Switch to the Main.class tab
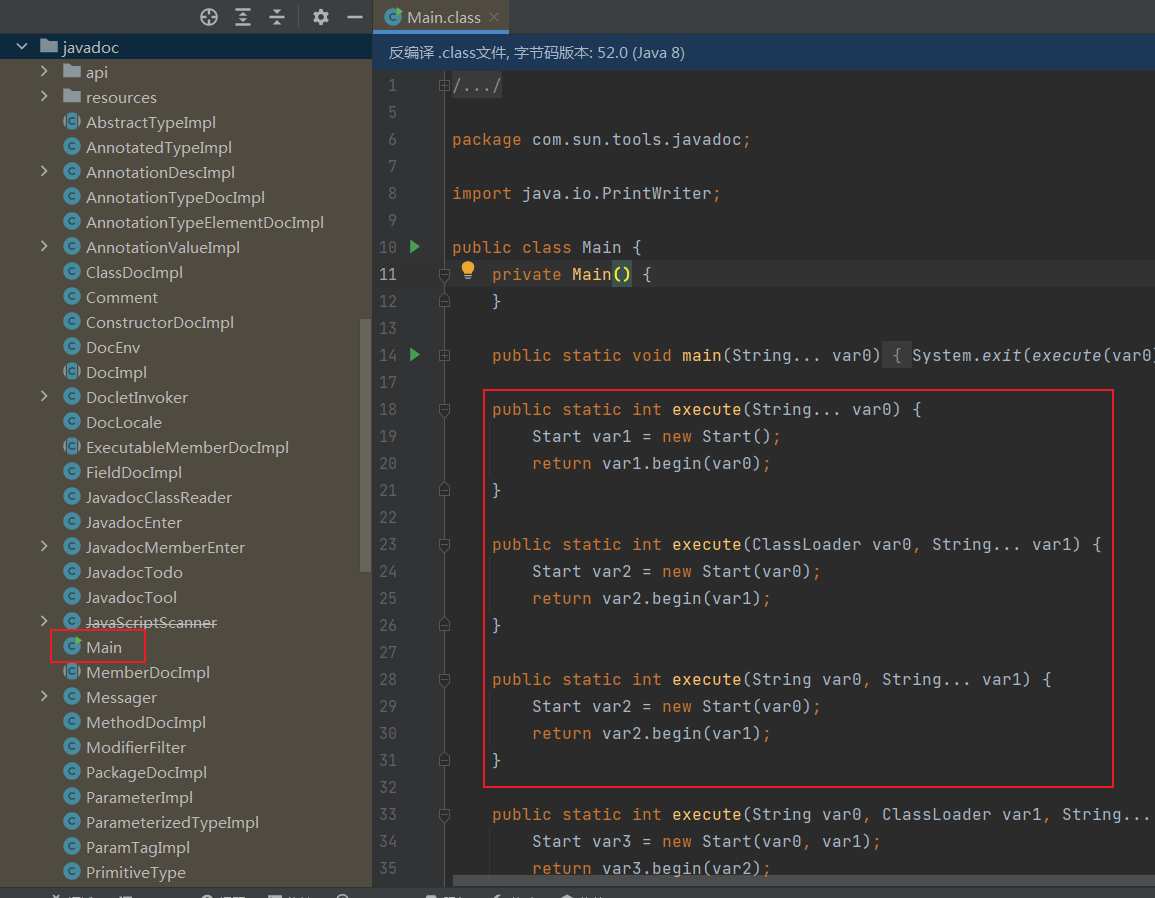 pyautogui.click(x=443, y=17)
